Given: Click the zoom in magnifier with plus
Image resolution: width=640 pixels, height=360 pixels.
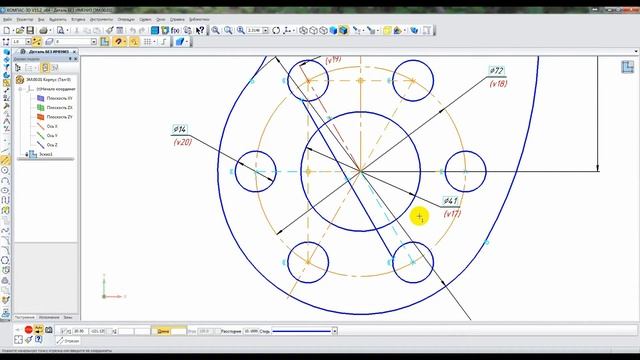Looking at the screenshot, I should [241, 30].
